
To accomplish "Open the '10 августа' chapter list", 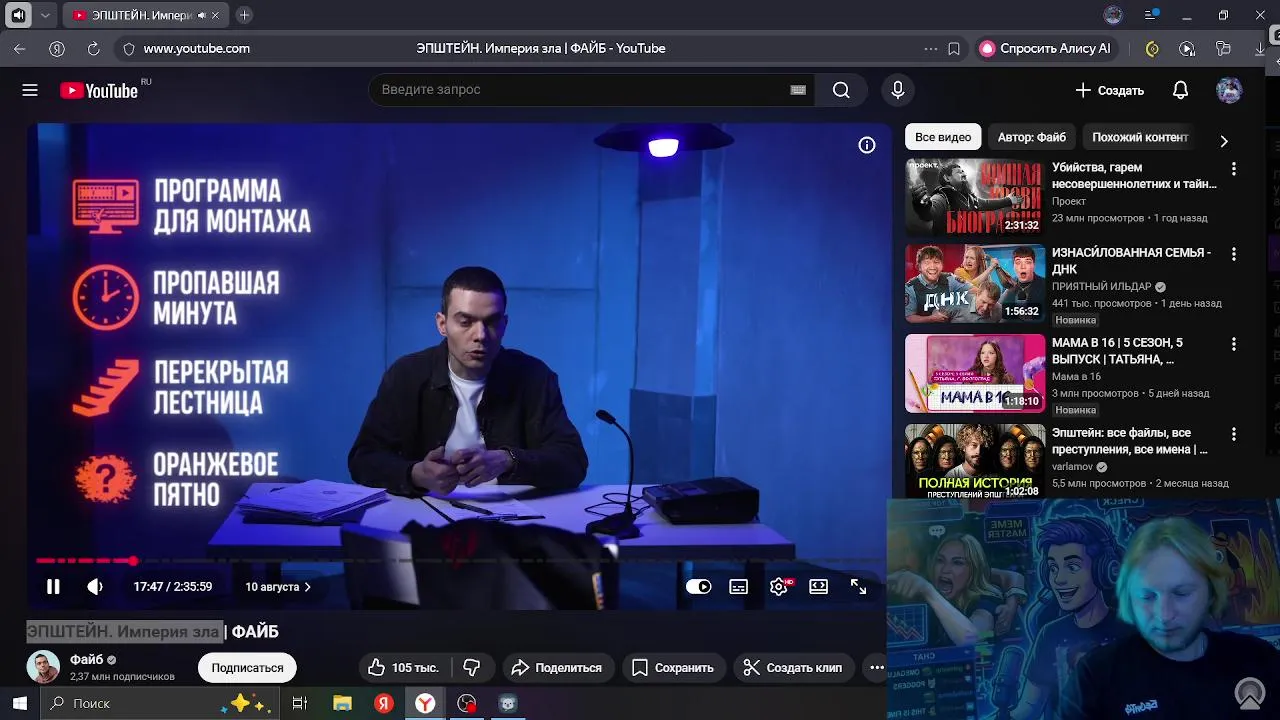I will [x=278, y=587].
